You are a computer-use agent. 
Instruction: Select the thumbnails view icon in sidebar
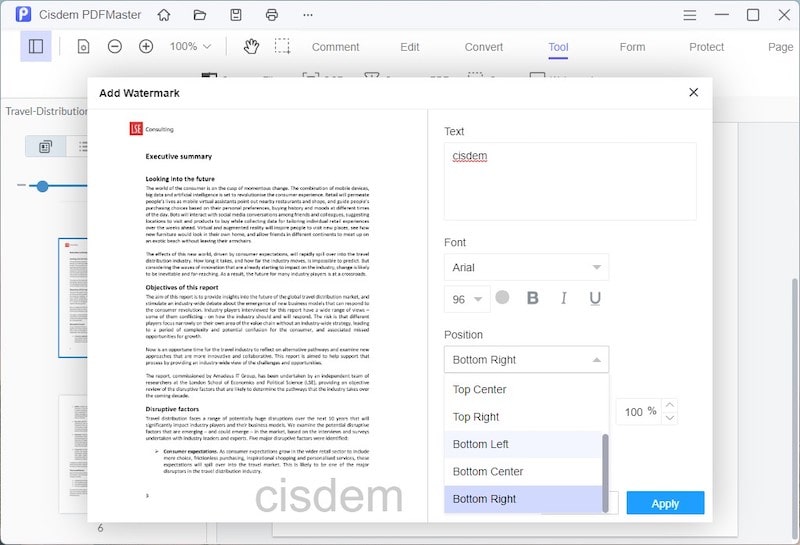45,147
